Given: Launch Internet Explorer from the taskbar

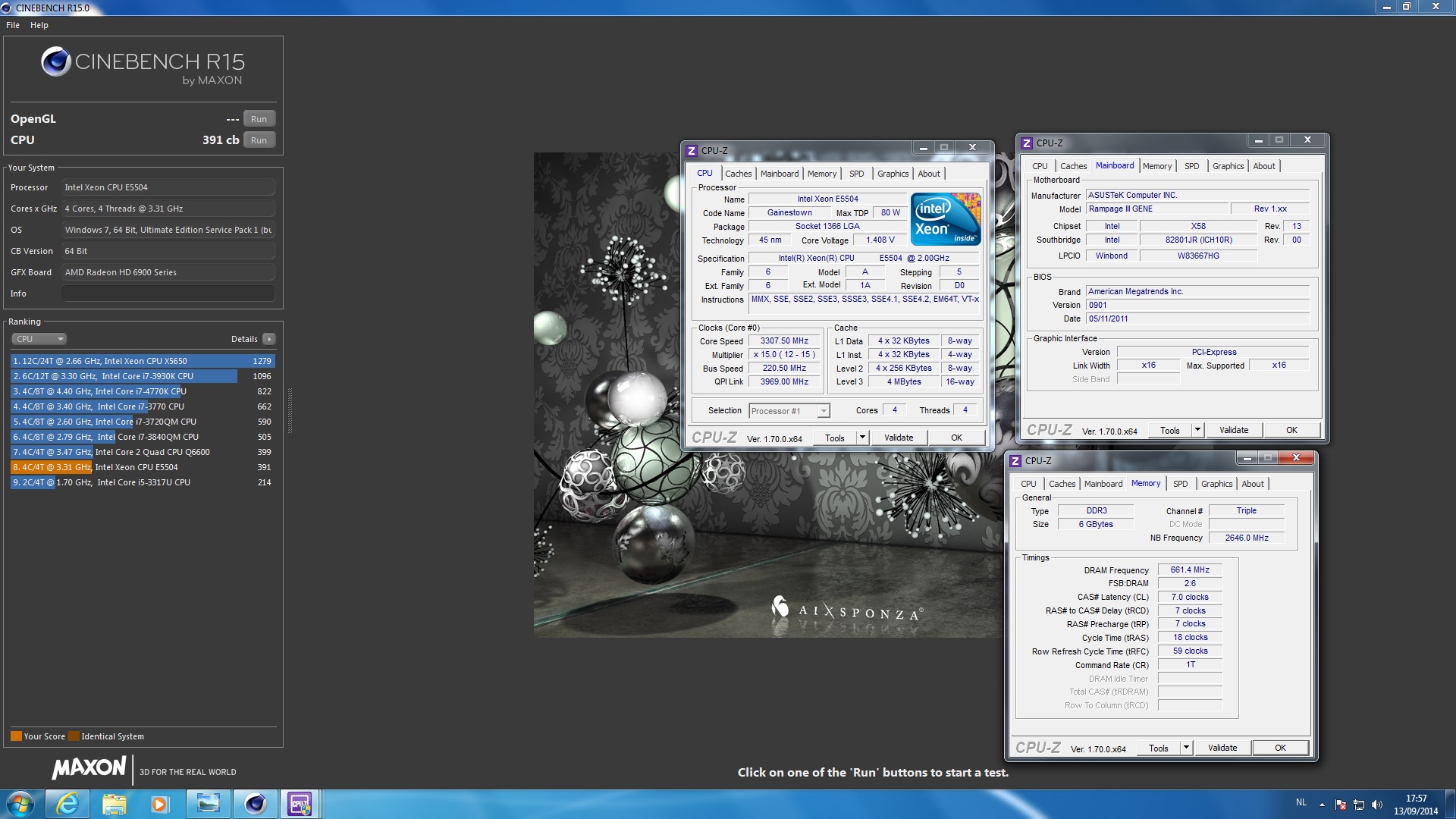Looking at the screenshot, I should (68, 804).
